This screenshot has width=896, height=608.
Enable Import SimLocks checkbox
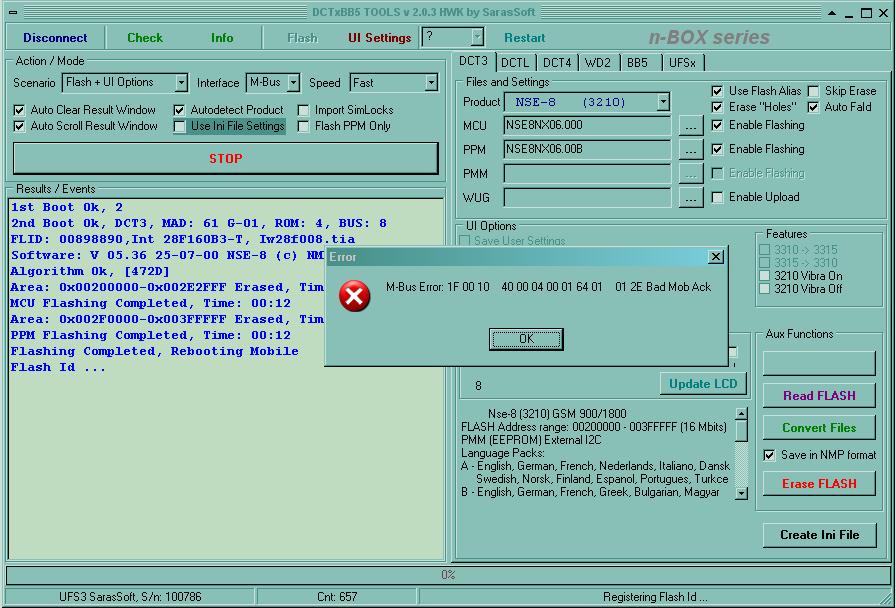pyautogui.click(x=303, y=110)
